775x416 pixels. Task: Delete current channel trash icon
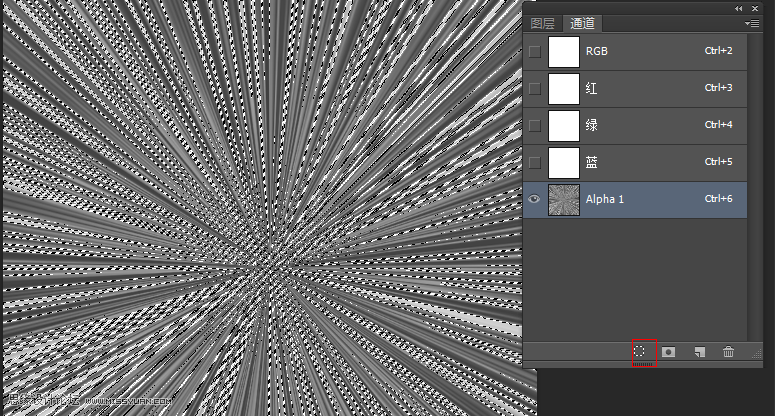tap(728, 352)
